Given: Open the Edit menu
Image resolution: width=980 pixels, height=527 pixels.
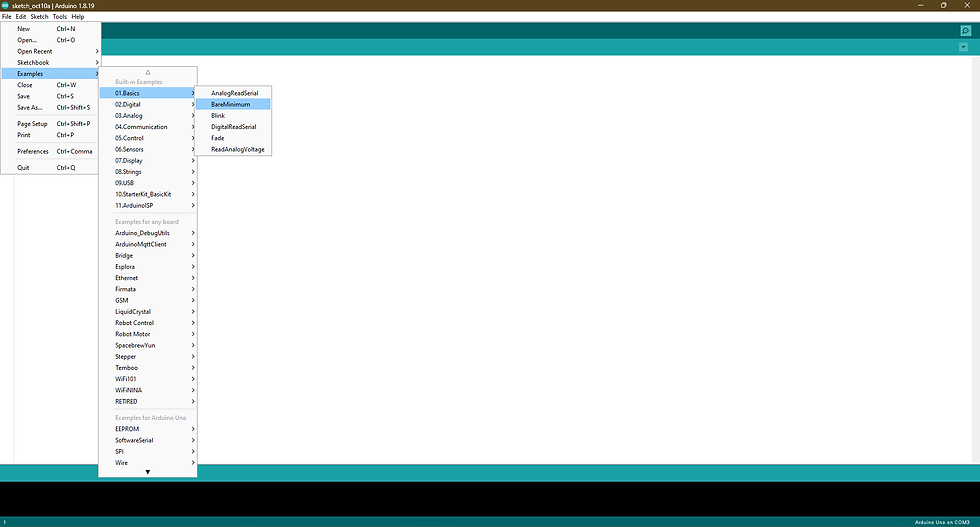Looking at the screenshot, I should [x=21, y=17].
